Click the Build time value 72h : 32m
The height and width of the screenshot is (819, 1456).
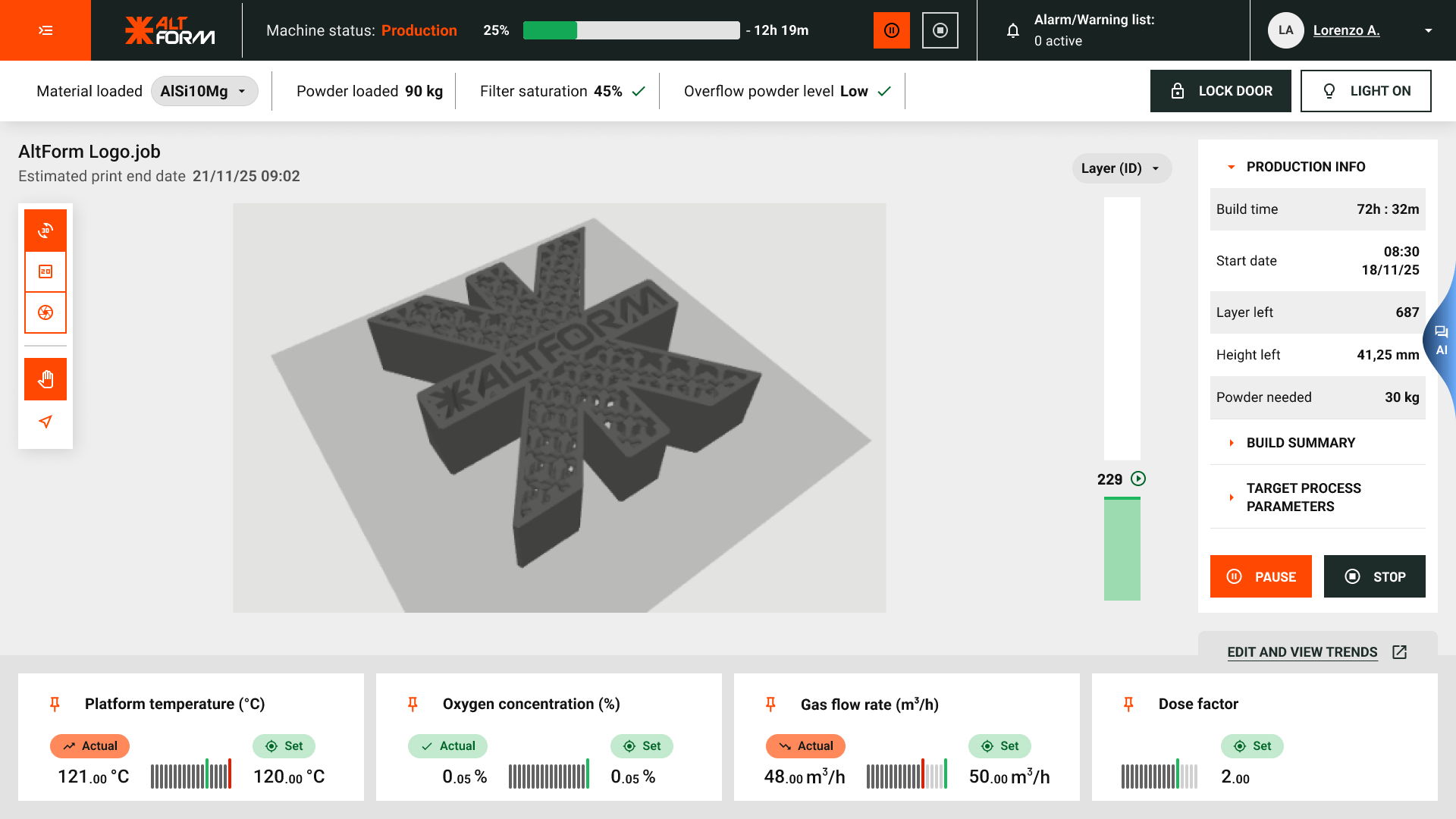coord(1388,209)
